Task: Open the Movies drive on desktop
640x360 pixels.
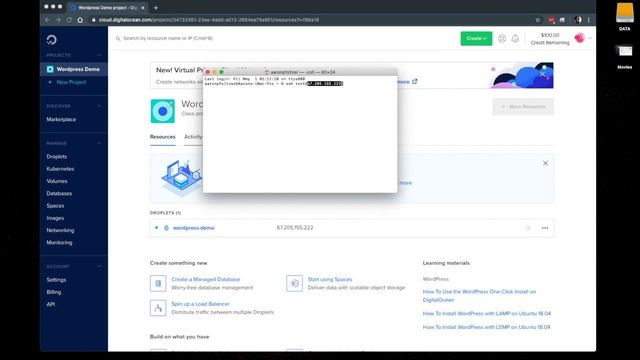Action: (x=624, y=56)
